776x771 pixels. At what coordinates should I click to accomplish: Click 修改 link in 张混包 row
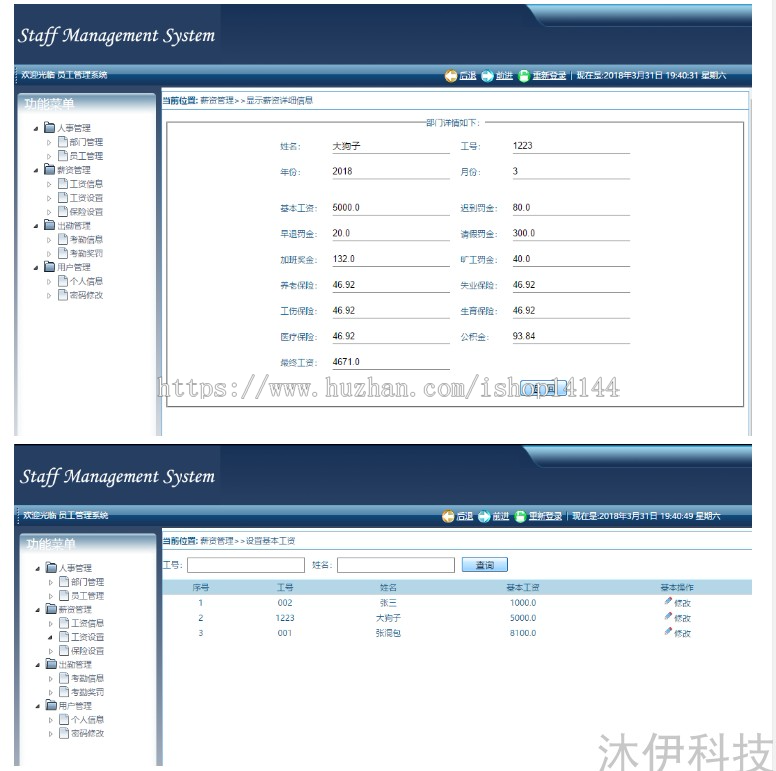click(x=682, y=633)
